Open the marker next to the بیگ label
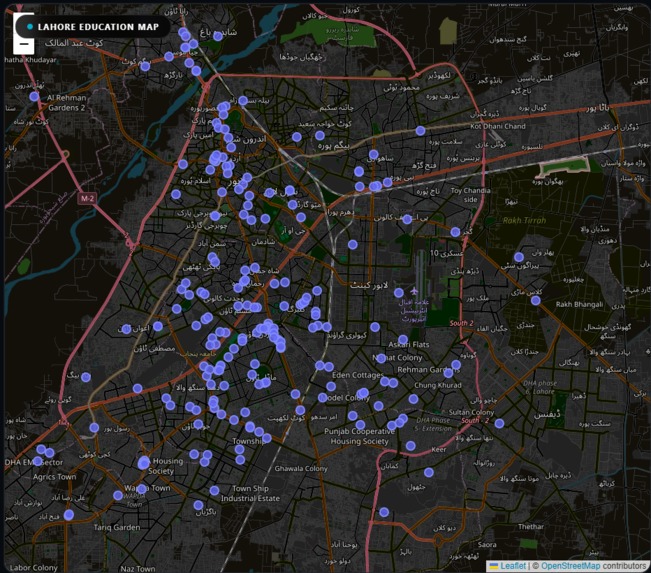Viewport: 651px width, 573px height. (x=86, y=377)
